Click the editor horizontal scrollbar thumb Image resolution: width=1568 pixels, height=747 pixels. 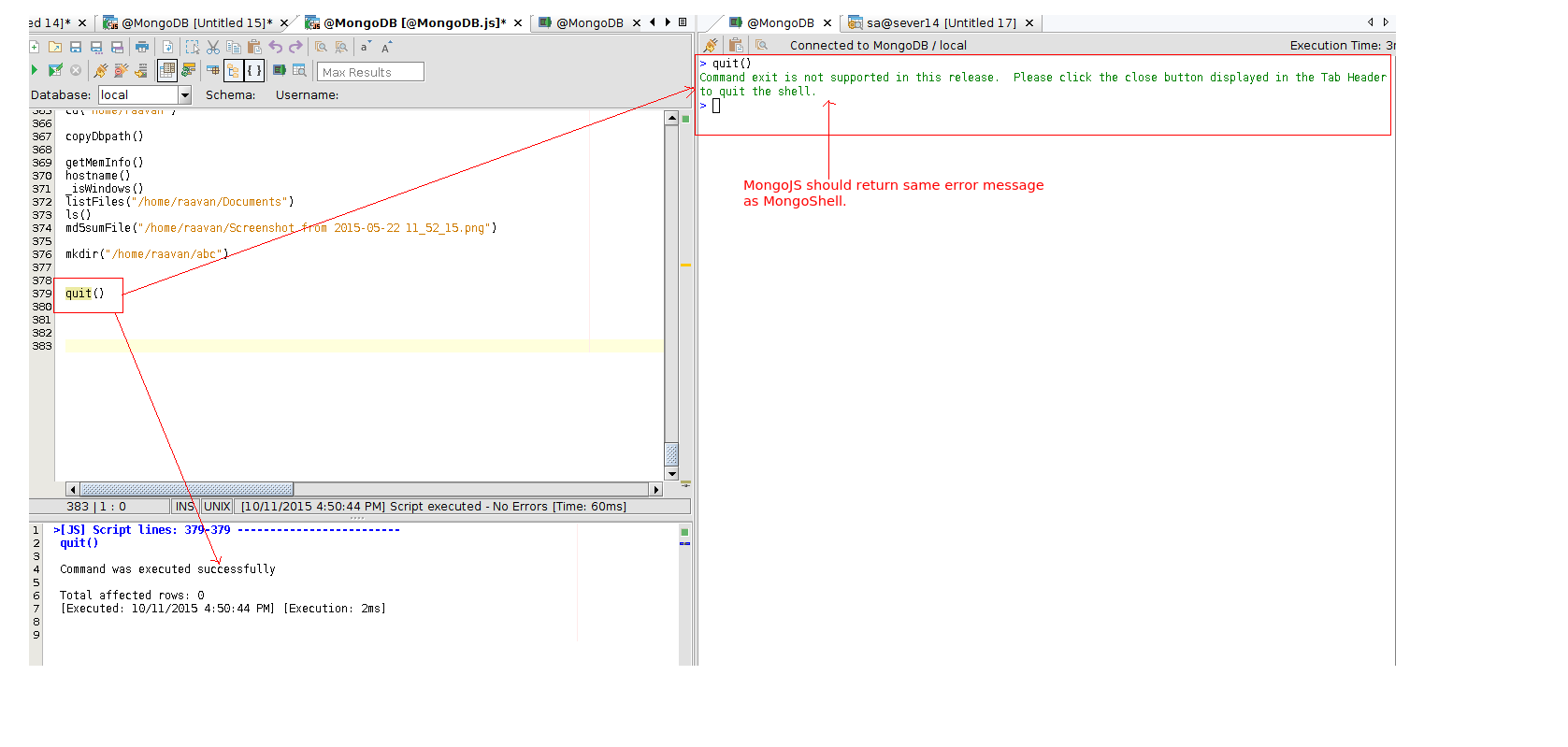(x=187, y=490)
